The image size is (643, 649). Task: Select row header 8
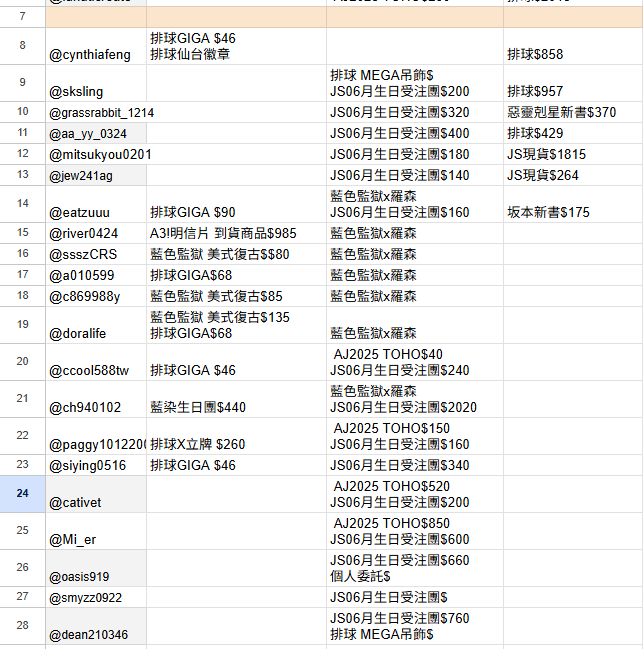tap(22, 46)
